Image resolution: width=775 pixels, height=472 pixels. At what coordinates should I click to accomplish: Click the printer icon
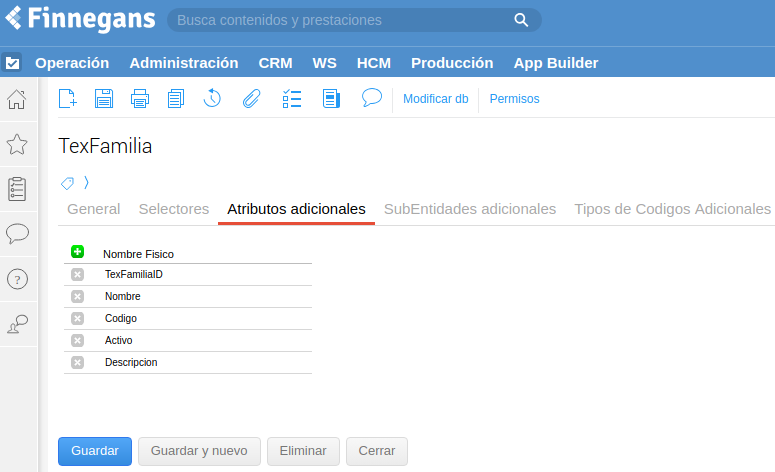tap(140, 99)
